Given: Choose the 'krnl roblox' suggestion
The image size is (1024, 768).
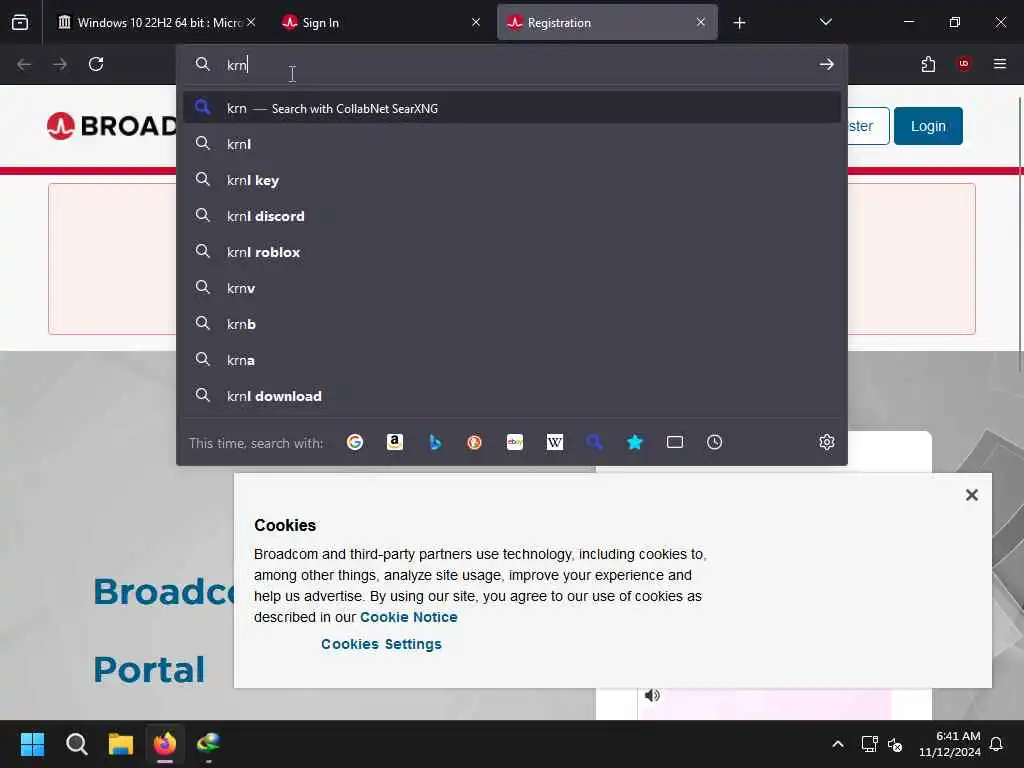Looking at the screenshot, I should click(x=512, y=252).
